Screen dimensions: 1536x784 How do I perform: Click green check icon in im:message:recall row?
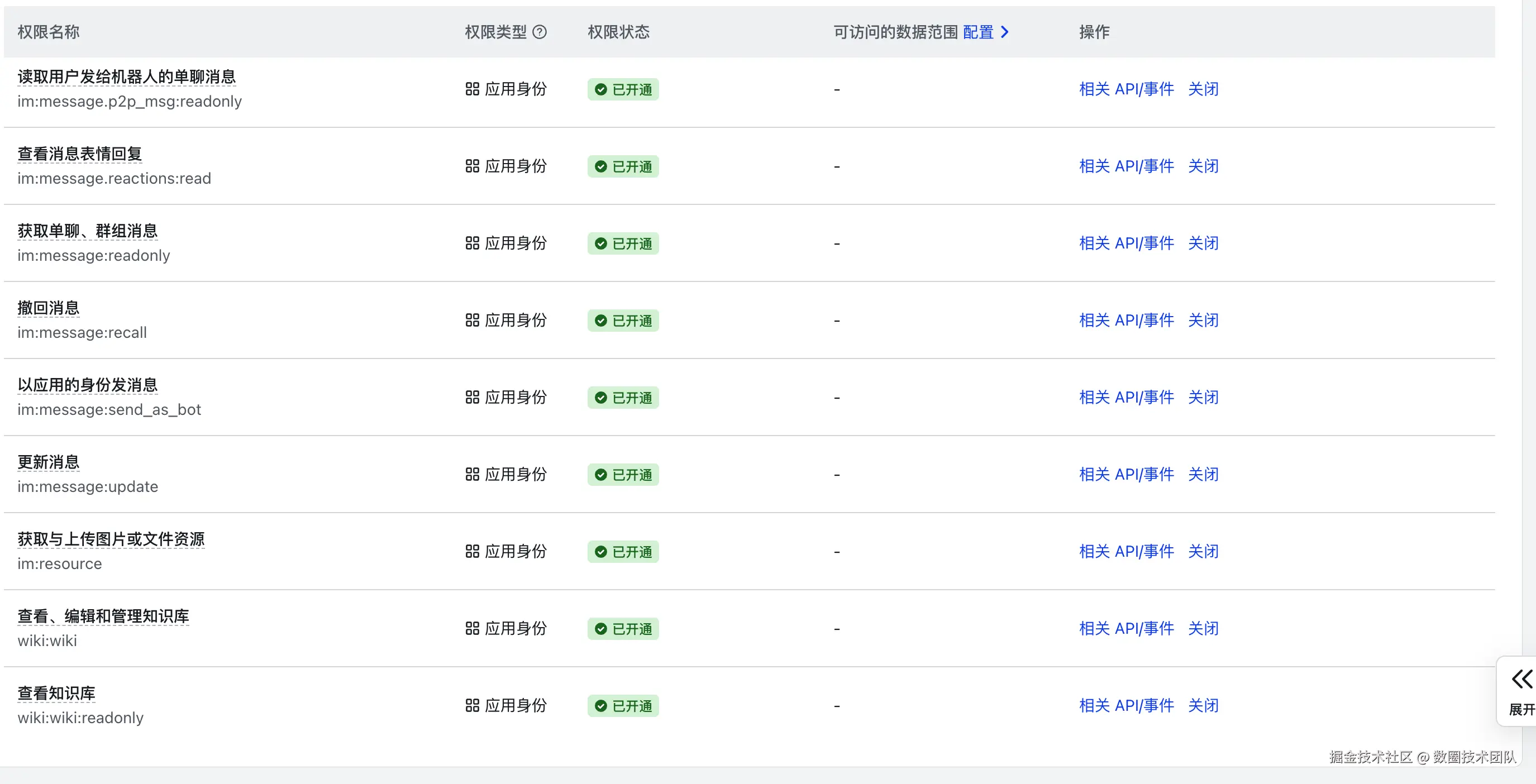(x=601, y=321)
